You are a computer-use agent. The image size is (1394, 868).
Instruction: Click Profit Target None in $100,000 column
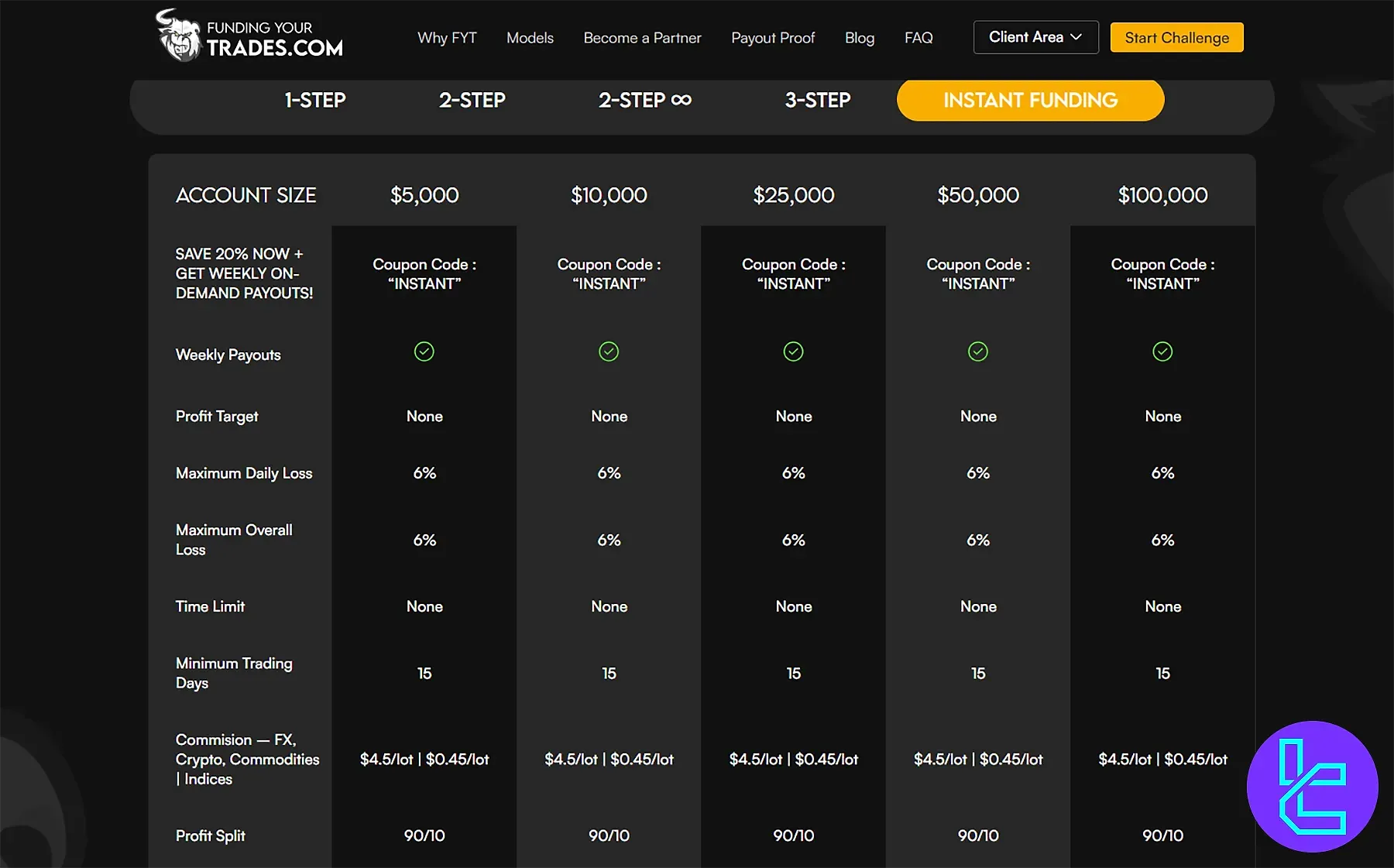click(x=1162, y=417)
